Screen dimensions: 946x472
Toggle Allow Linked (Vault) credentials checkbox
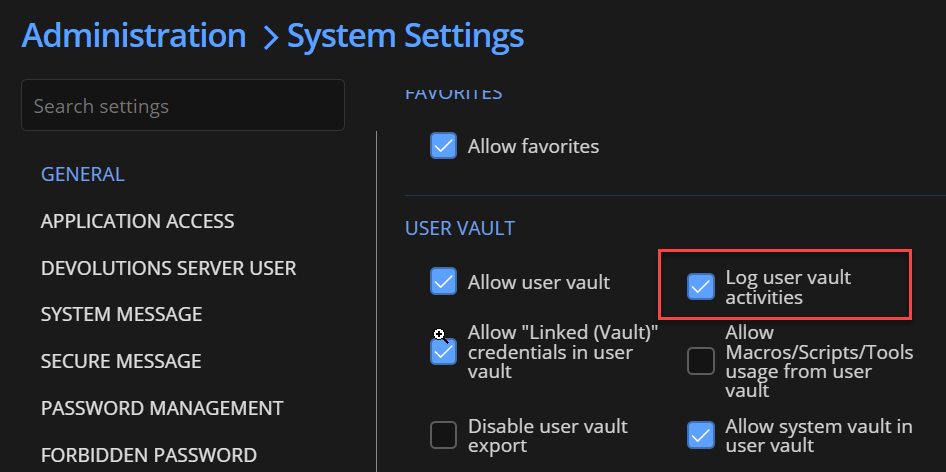click(443, 351)
